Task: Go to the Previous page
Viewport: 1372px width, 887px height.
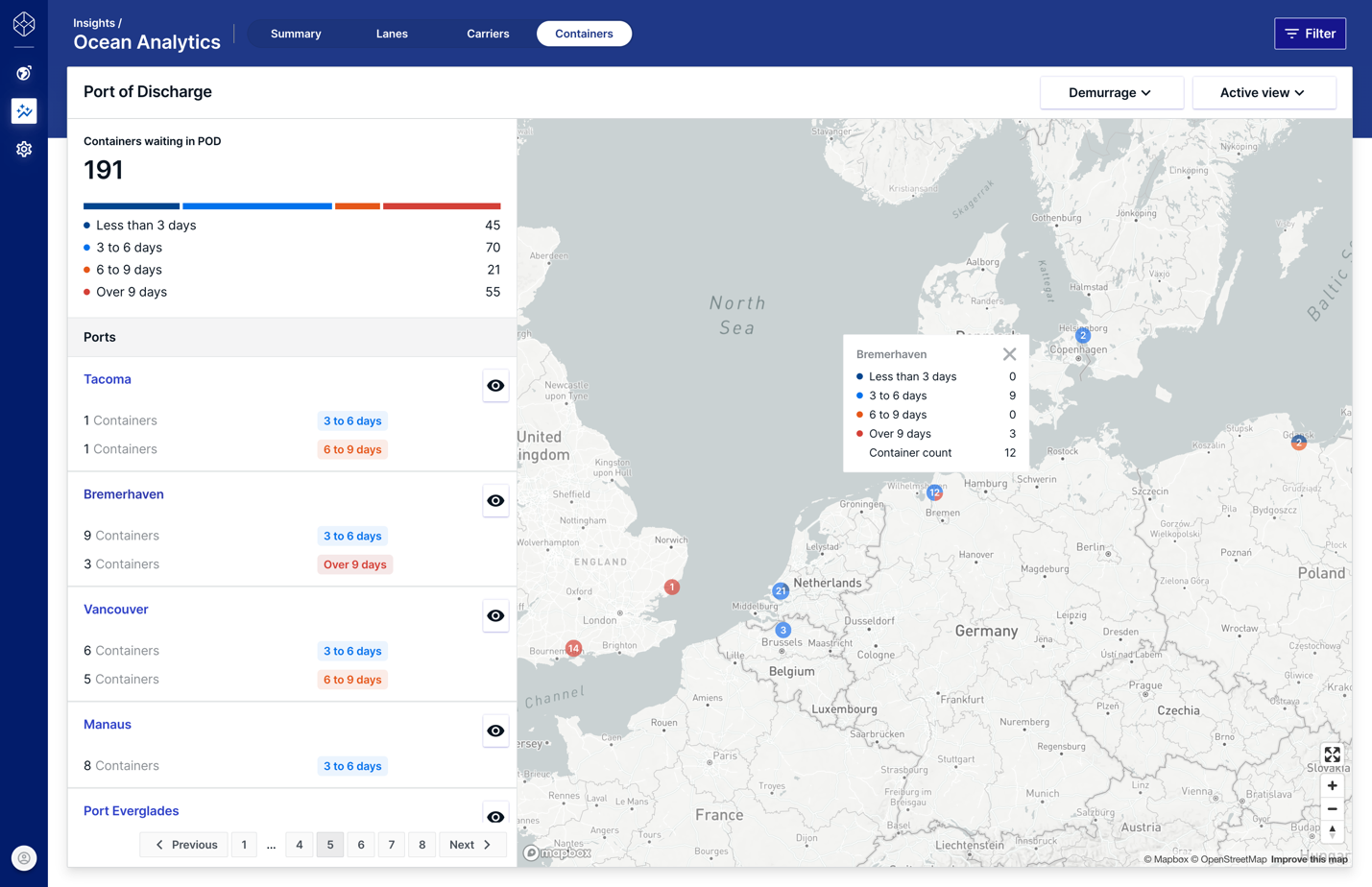Action: [x=184, y=845]
